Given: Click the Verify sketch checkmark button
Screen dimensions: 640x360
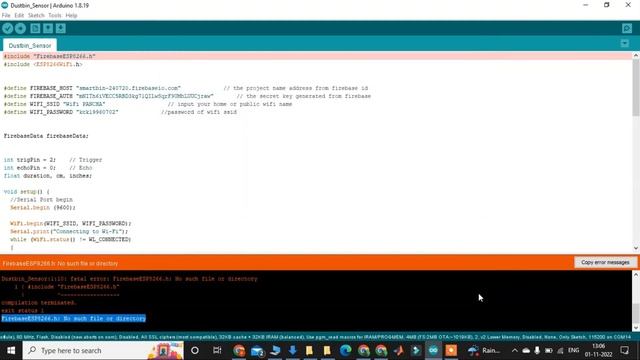Looking at the screenshot, I should [7, 29].
